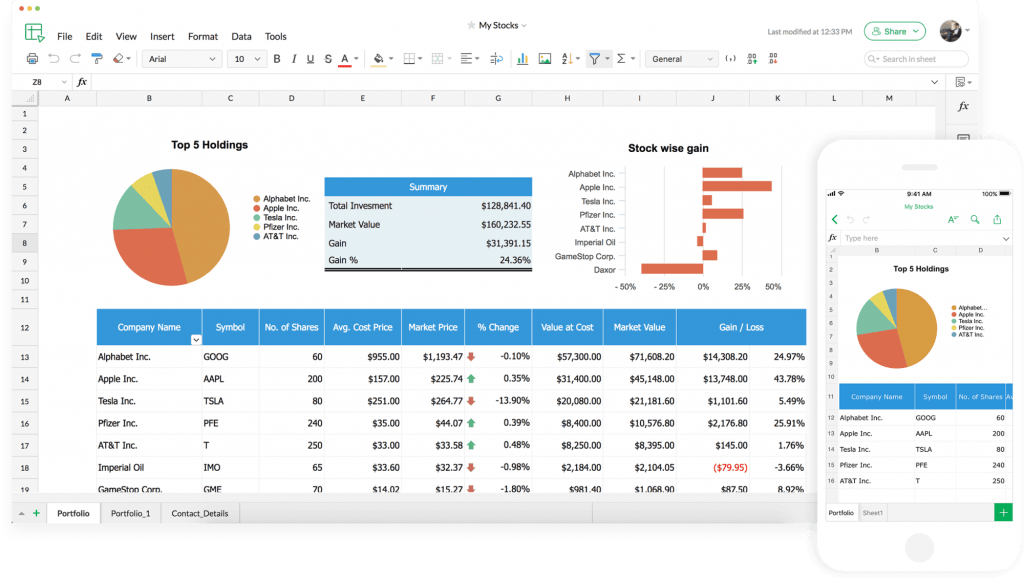Open the Arial font family dropdown

point(181,59)
